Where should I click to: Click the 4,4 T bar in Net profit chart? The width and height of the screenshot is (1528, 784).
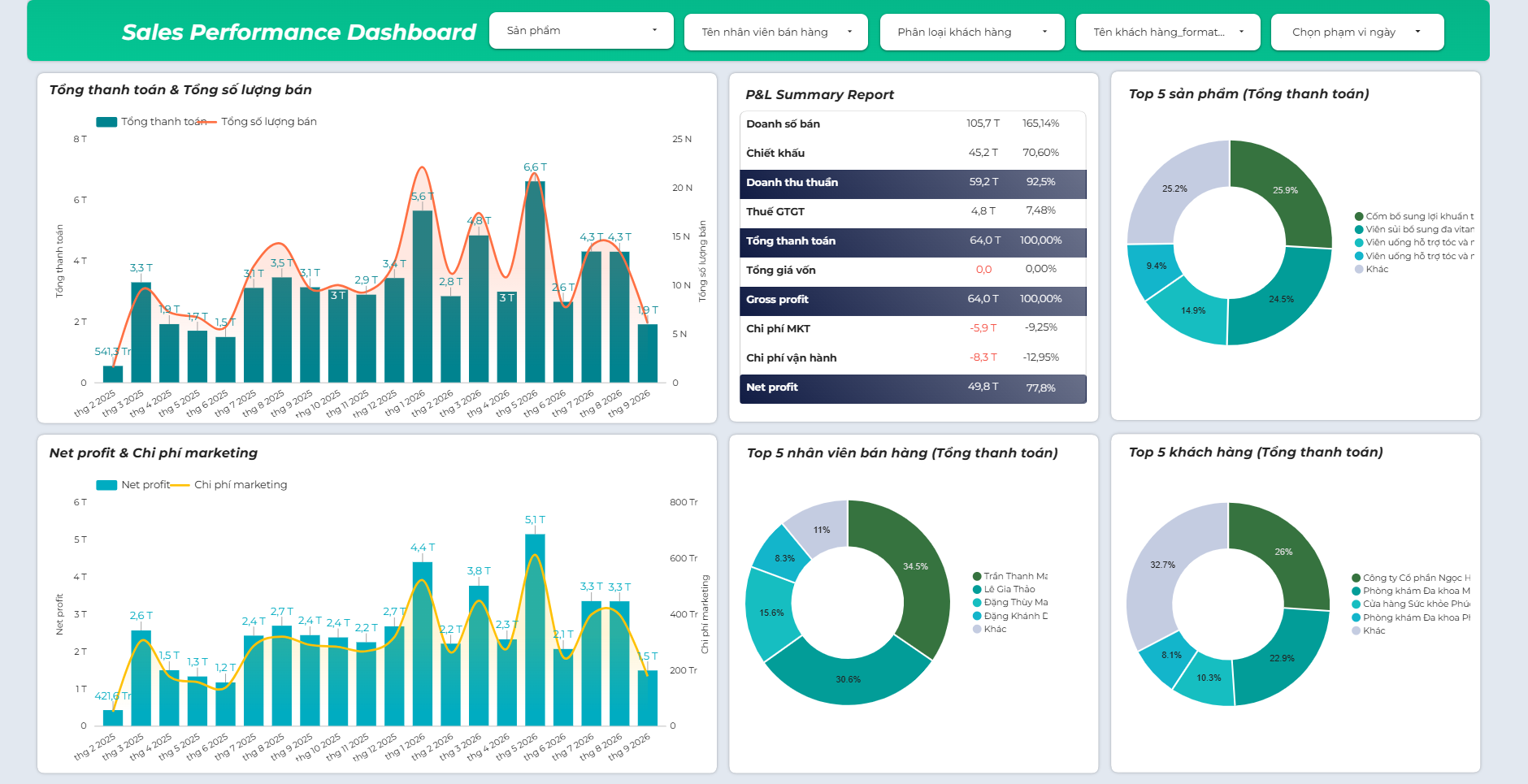(x=422, y=643)
